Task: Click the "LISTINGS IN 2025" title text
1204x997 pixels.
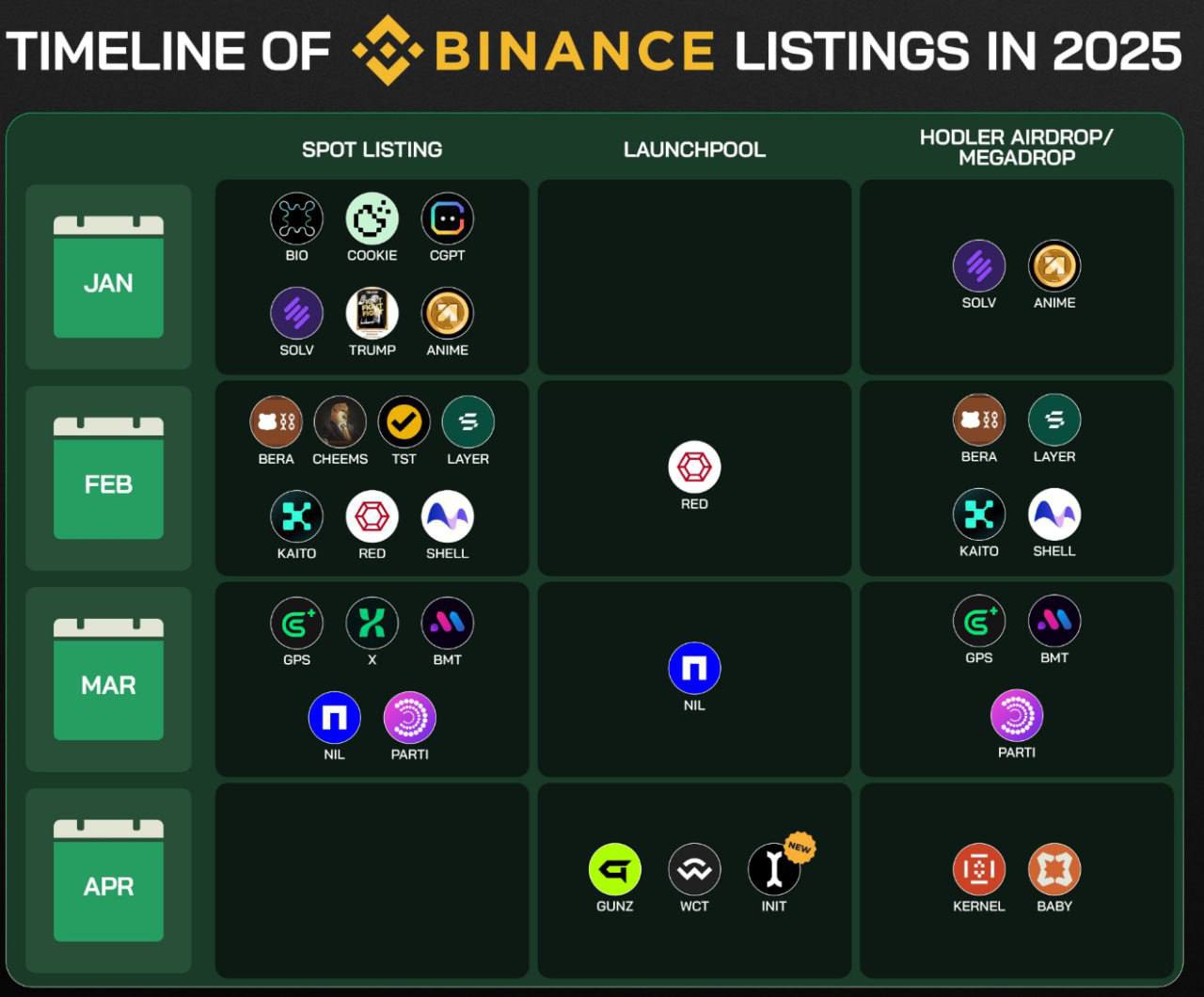Action: (x=958, y=51)
